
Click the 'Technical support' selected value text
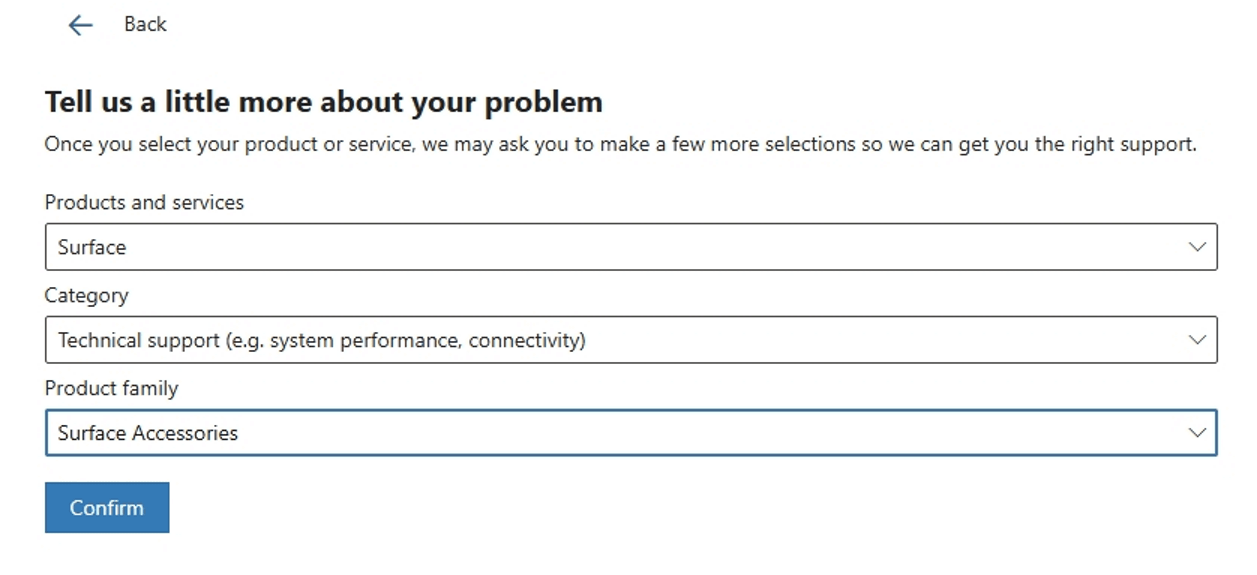coord(139,341)
